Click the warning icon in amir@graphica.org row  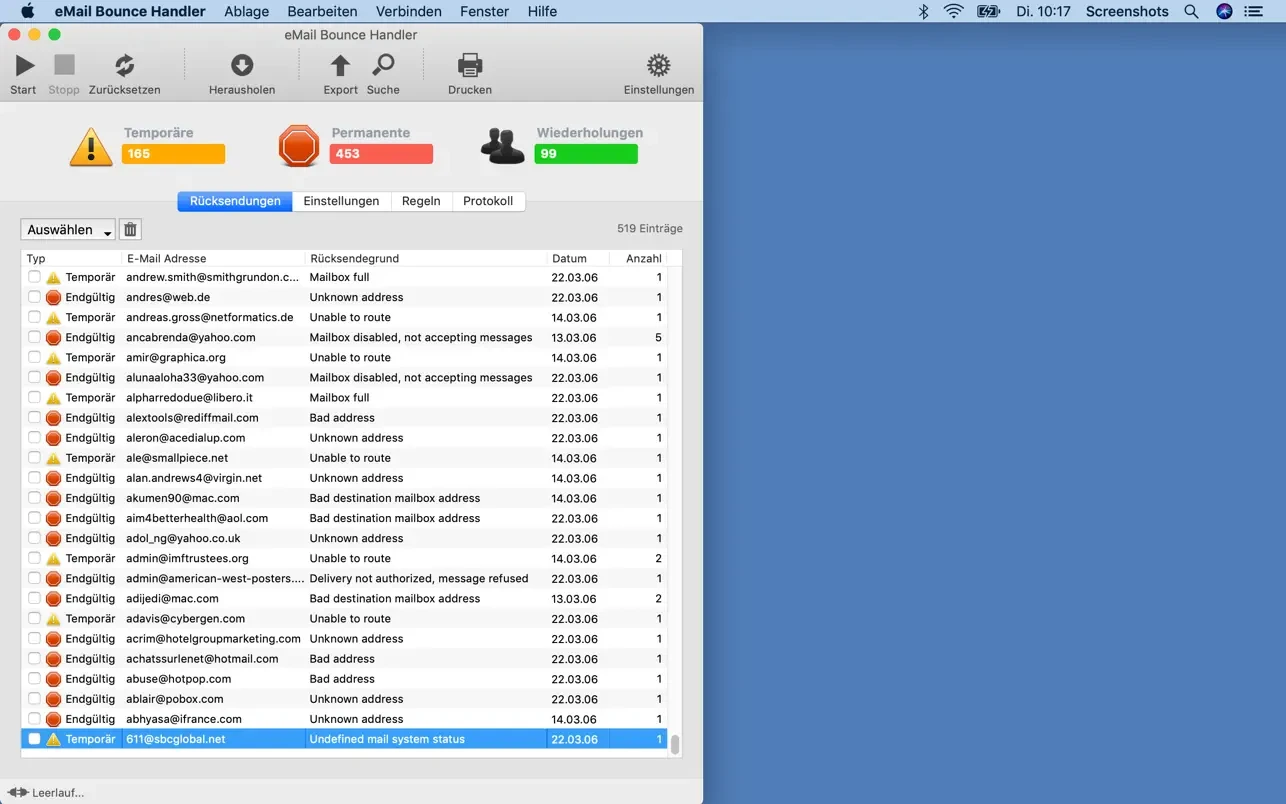pos(54,358)
